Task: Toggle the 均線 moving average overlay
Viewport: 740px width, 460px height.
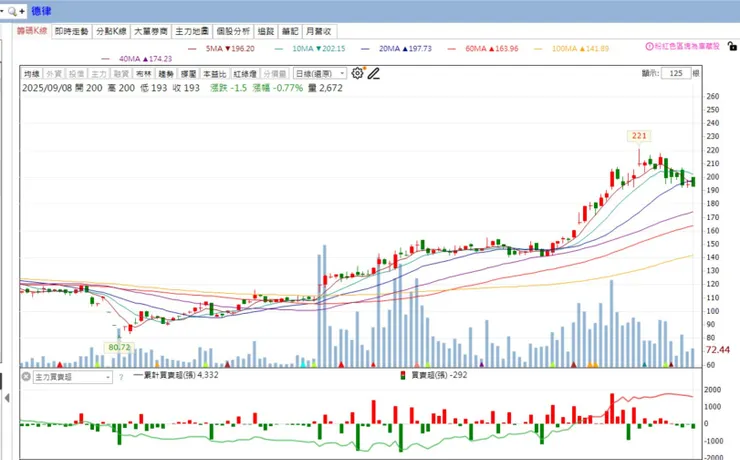Action: click(32, 74)
